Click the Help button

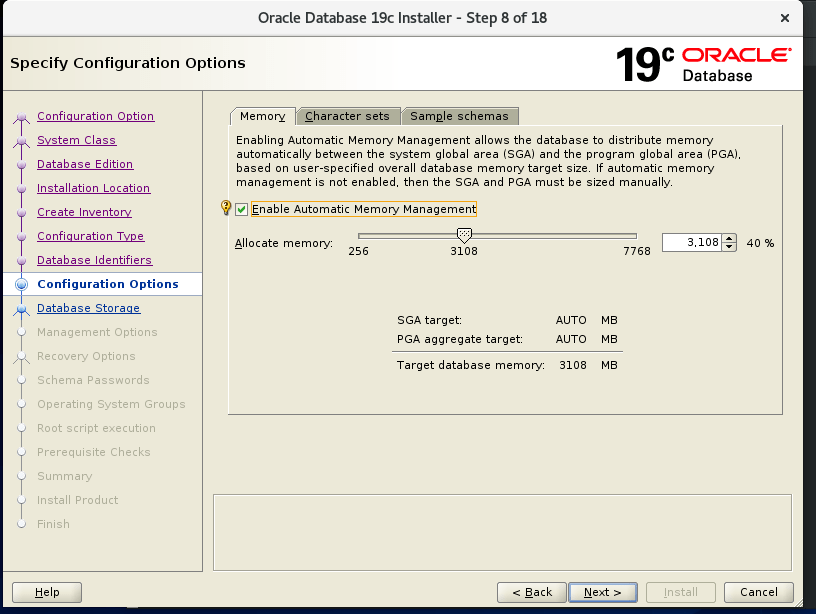tap(47, 592)
